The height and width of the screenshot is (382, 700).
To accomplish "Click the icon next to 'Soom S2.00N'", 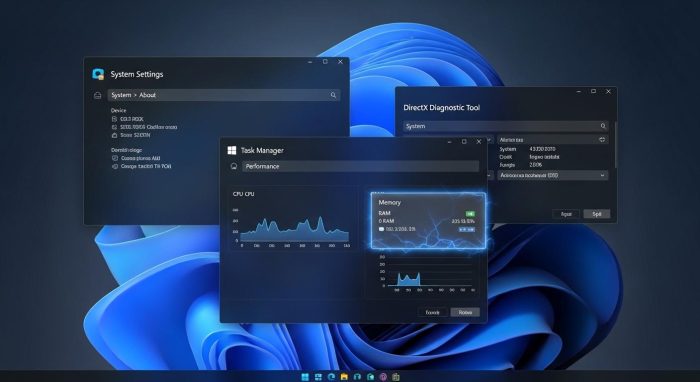I will (115, 135).
